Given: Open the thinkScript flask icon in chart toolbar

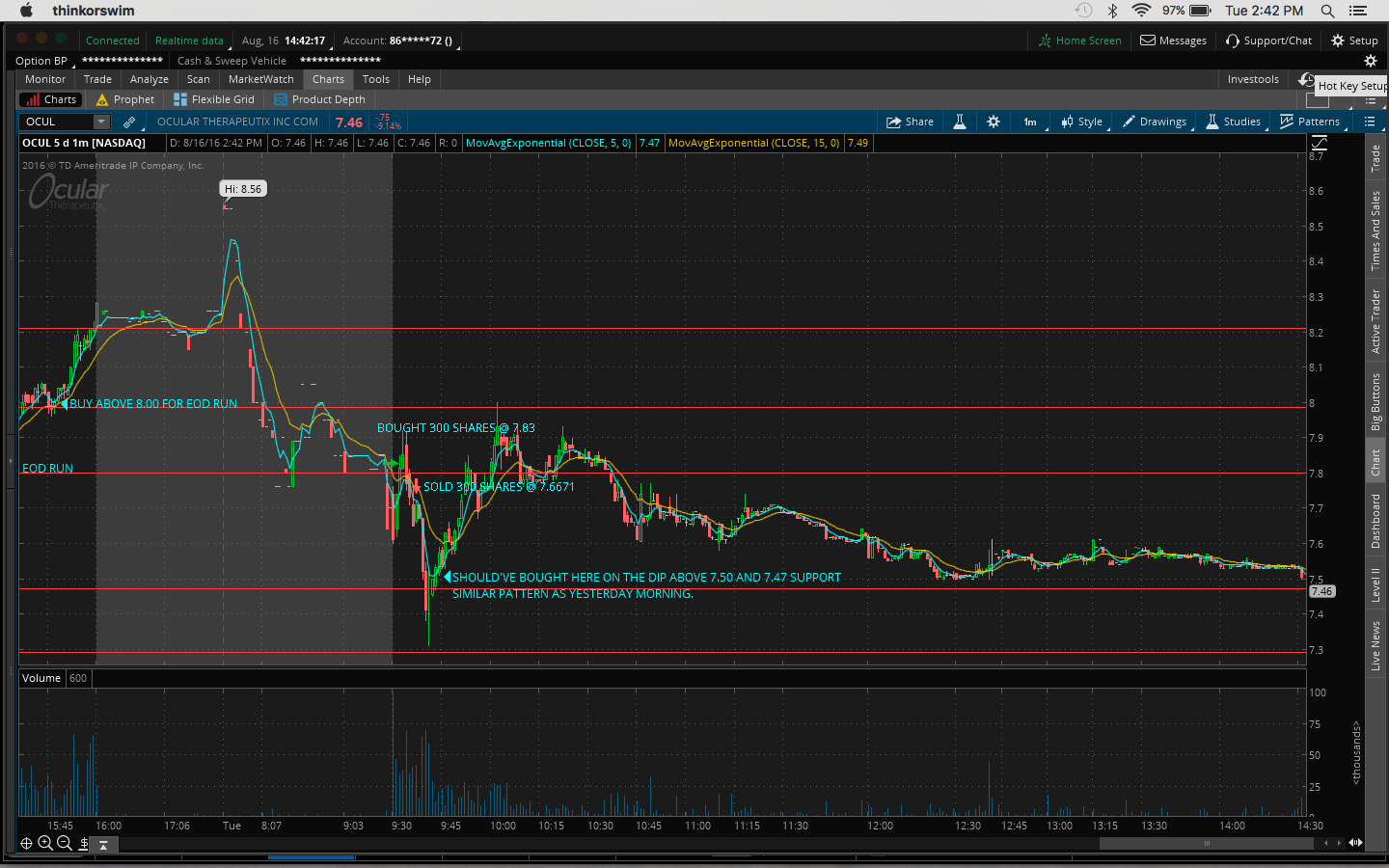Looking at the screenshot, I should coord(960,122).
